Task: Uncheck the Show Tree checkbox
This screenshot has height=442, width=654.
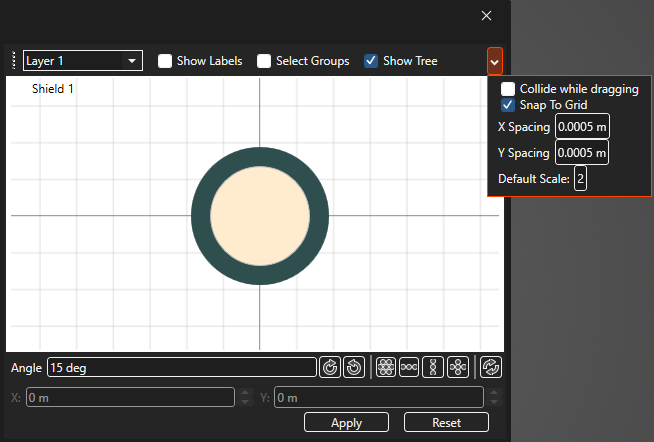Action: (x=371, y=61)
